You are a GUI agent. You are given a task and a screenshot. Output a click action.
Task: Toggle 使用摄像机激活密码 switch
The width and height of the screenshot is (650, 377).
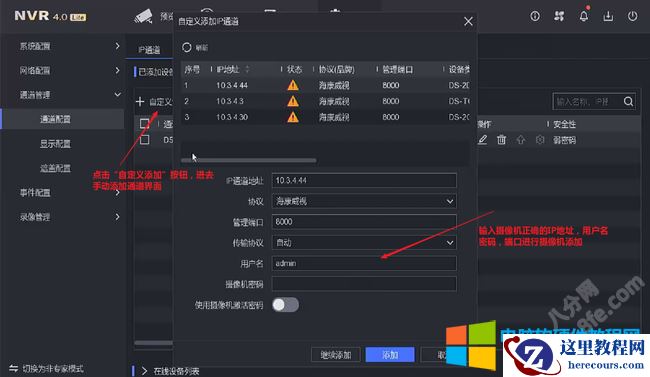point(285,305)
